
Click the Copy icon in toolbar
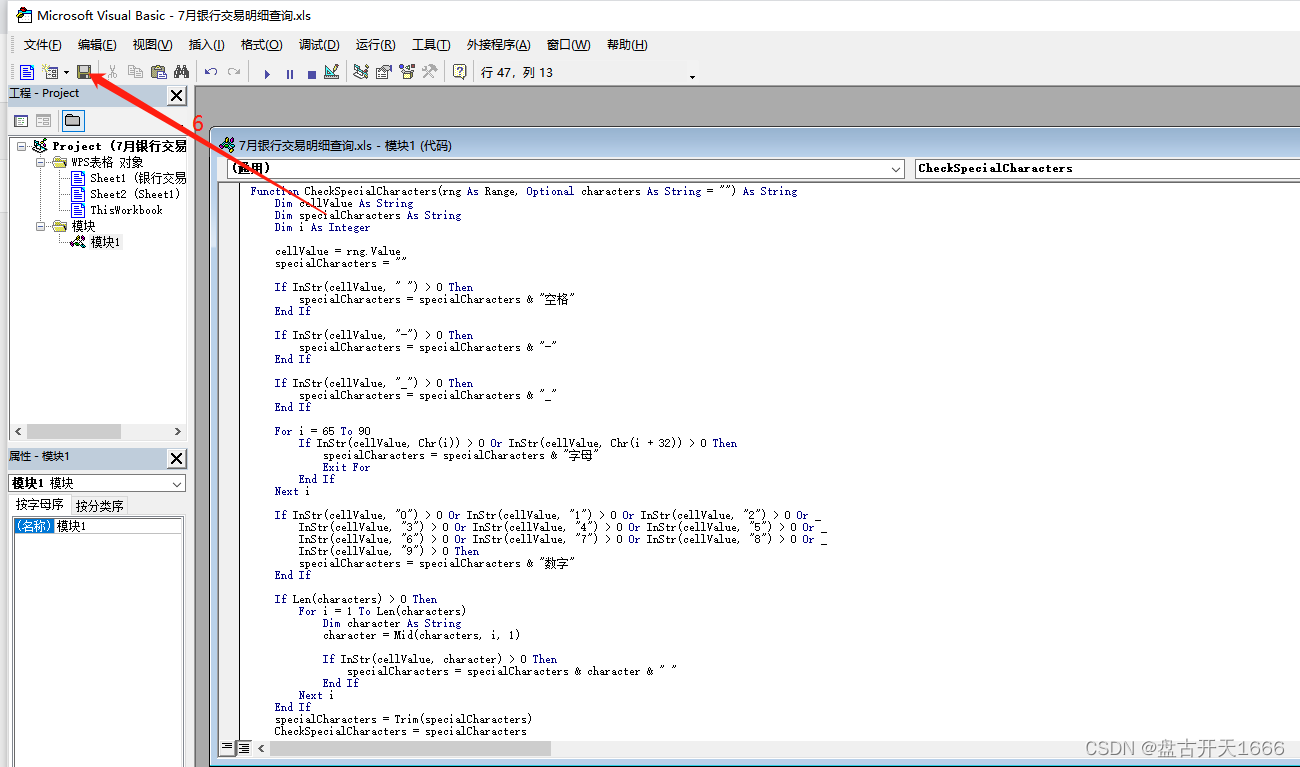[135, 72]
